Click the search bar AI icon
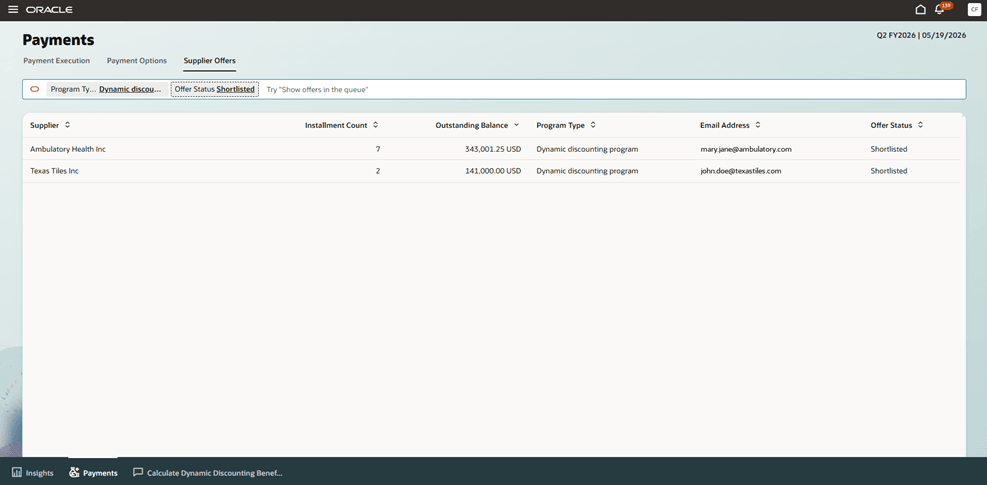The width and height of the screenshot is (987, 485). 35,89
